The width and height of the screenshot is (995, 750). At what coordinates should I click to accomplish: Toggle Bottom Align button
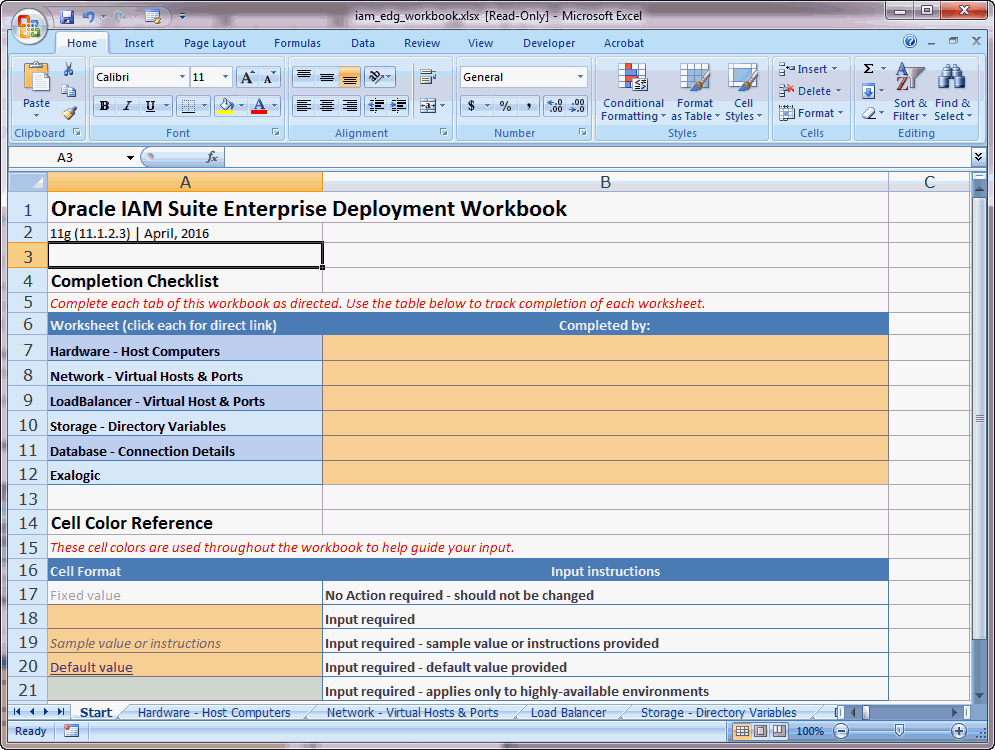[349, 77]
